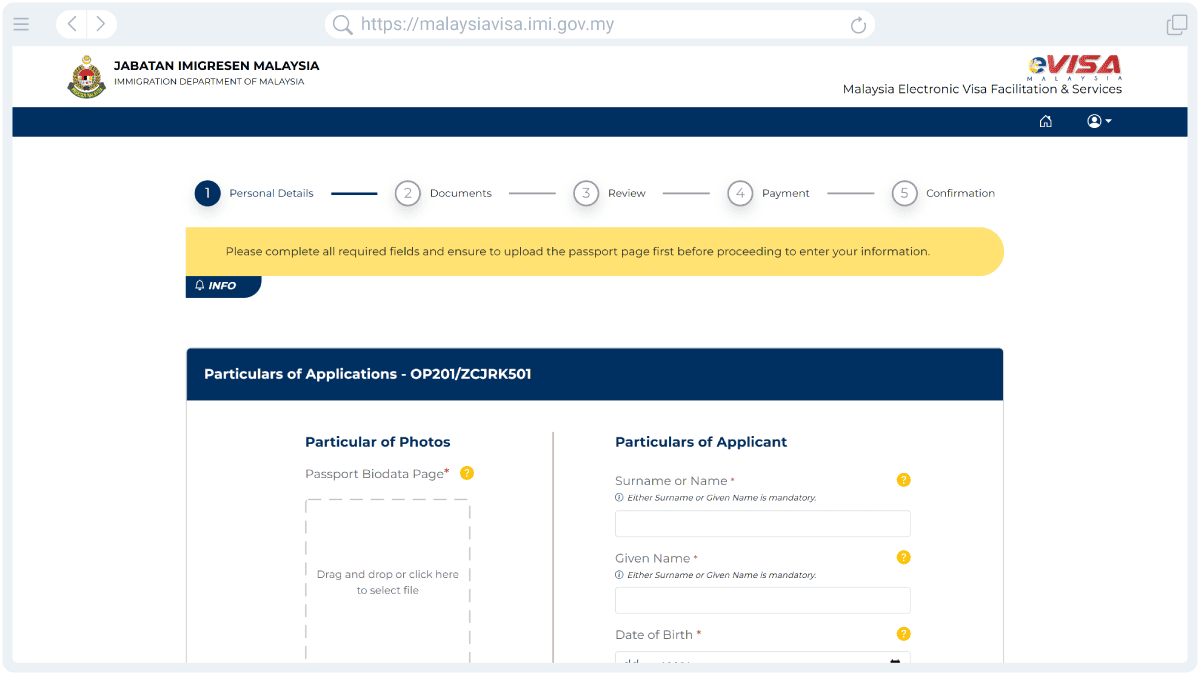This screenshot has width=1200, height=675.
Task: Expand the user account dropdown arrow
Action: [1108, 121]
